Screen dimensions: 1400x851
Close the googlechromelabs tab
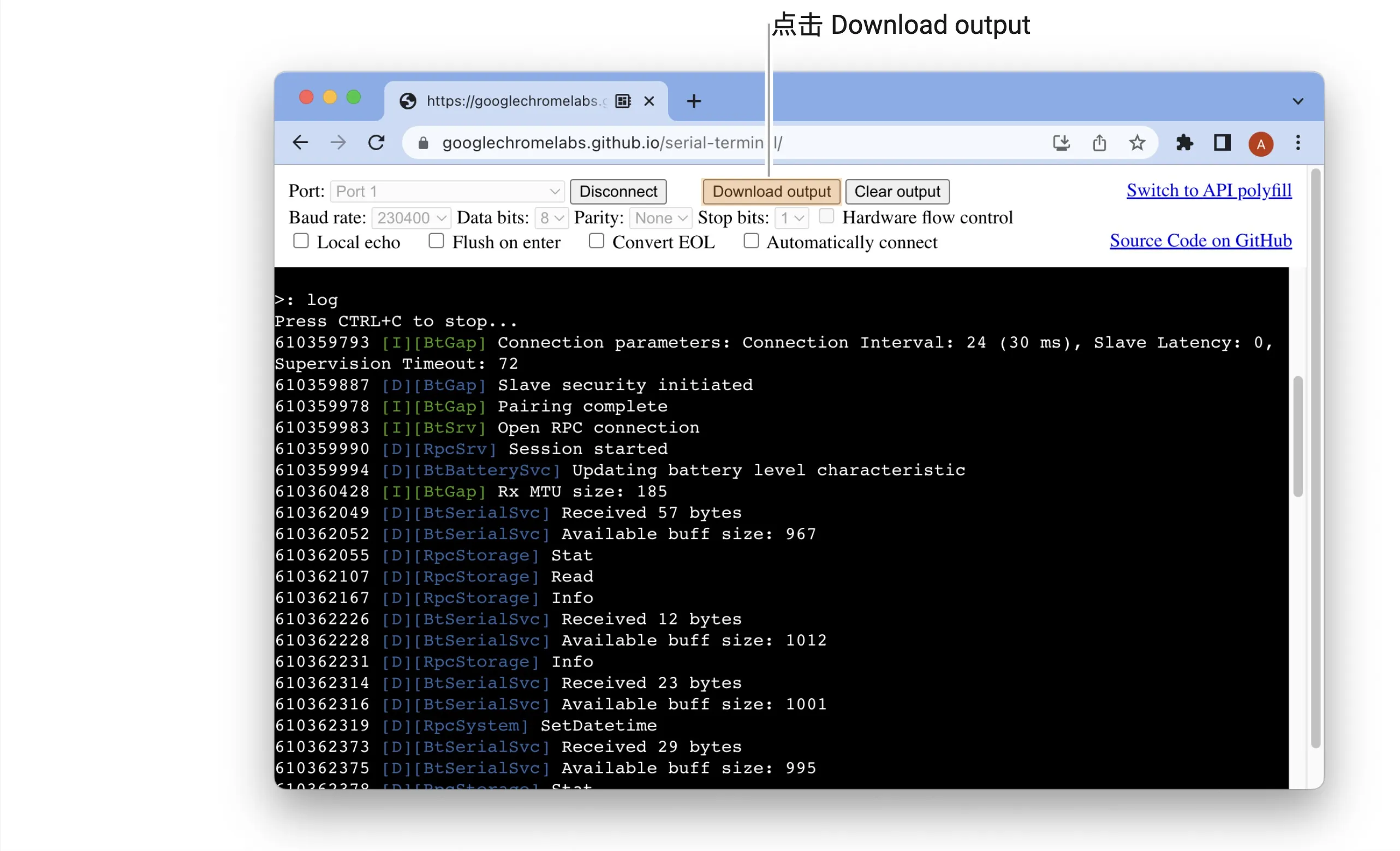[649, 101]
